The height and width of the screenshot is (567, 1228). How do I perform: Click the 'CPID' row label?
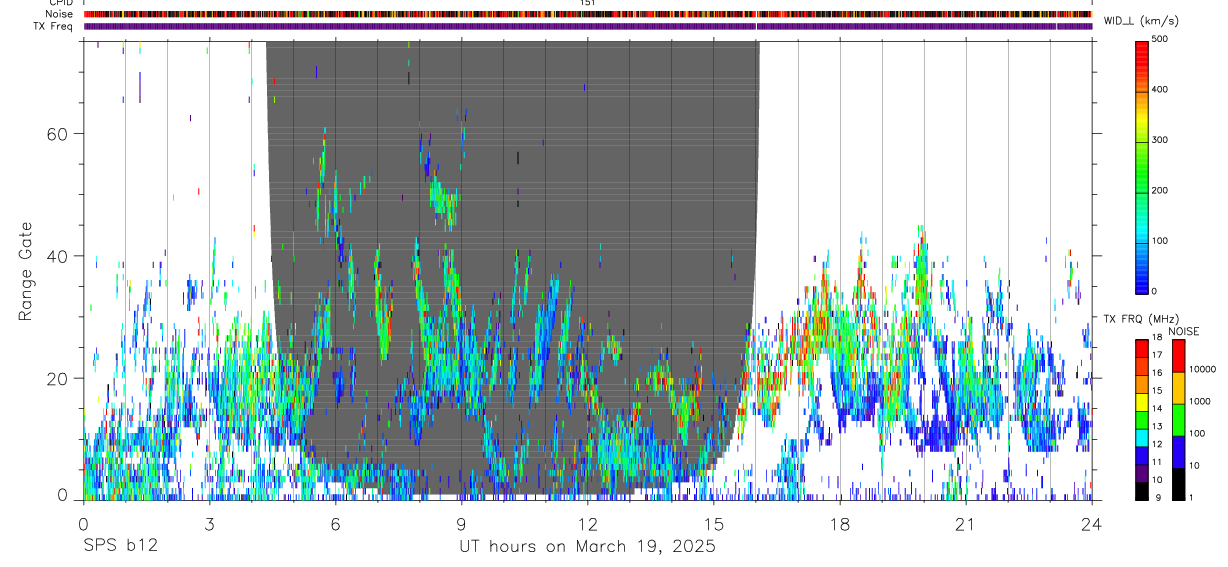(61, 4)
